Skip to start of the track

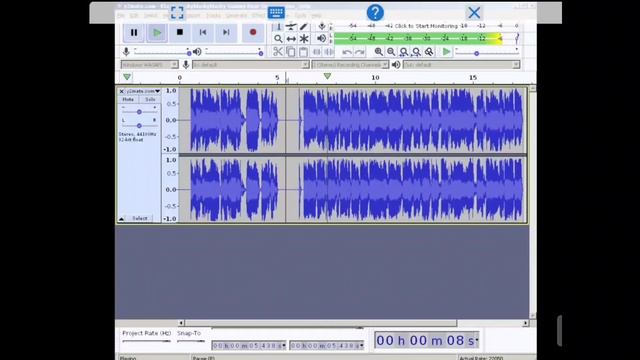(203, 33)
